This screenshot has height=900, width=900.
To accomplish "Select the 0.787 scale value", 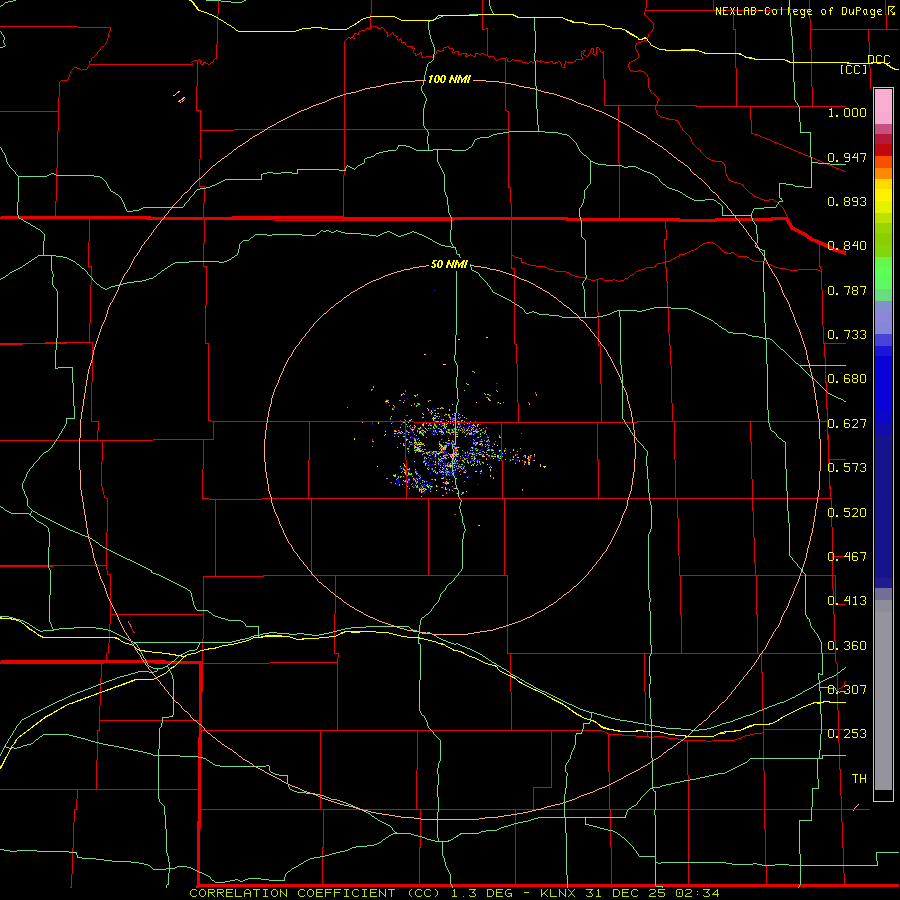I will click(x=847, y=290).
